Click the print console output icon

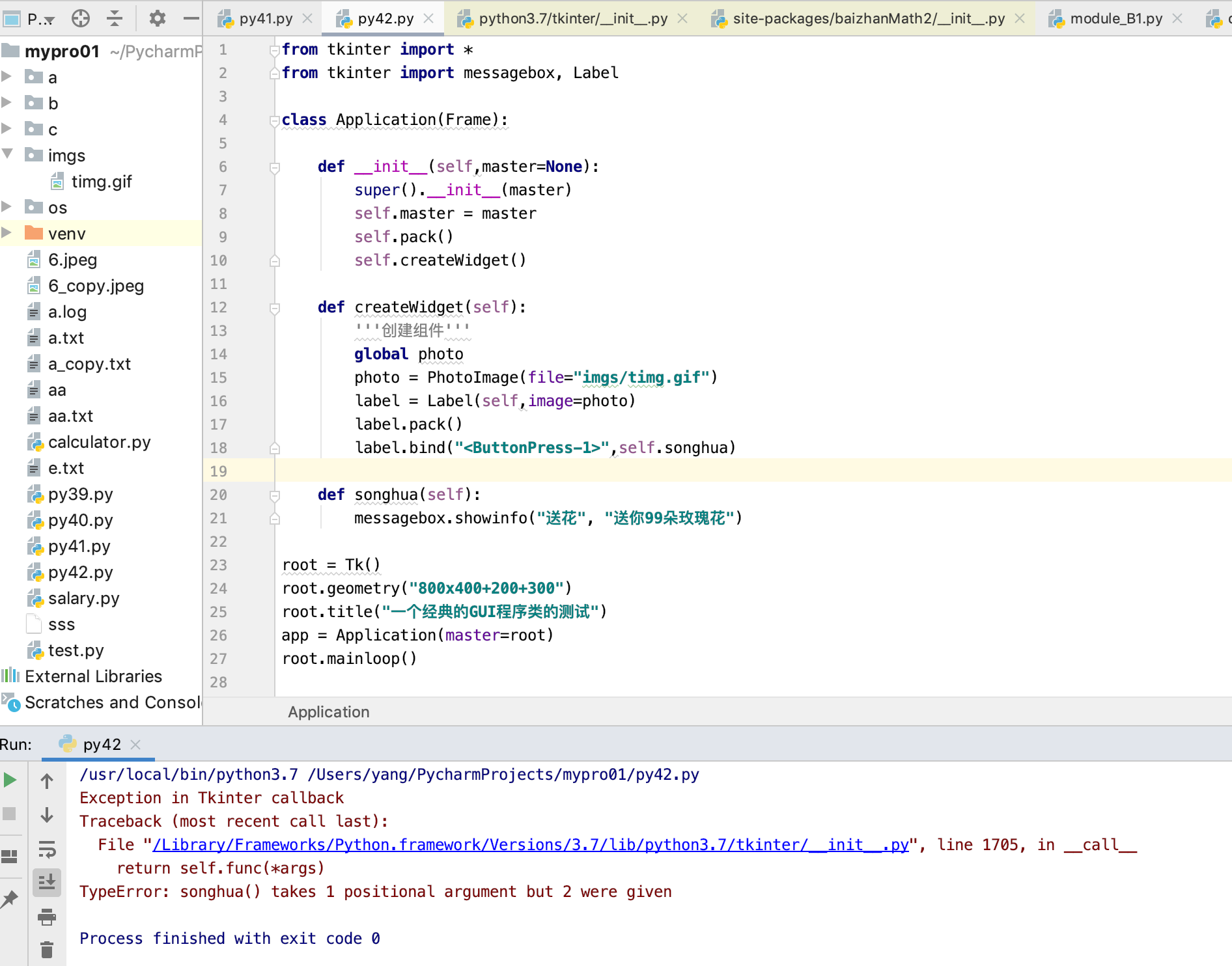[x=47, y=917]
